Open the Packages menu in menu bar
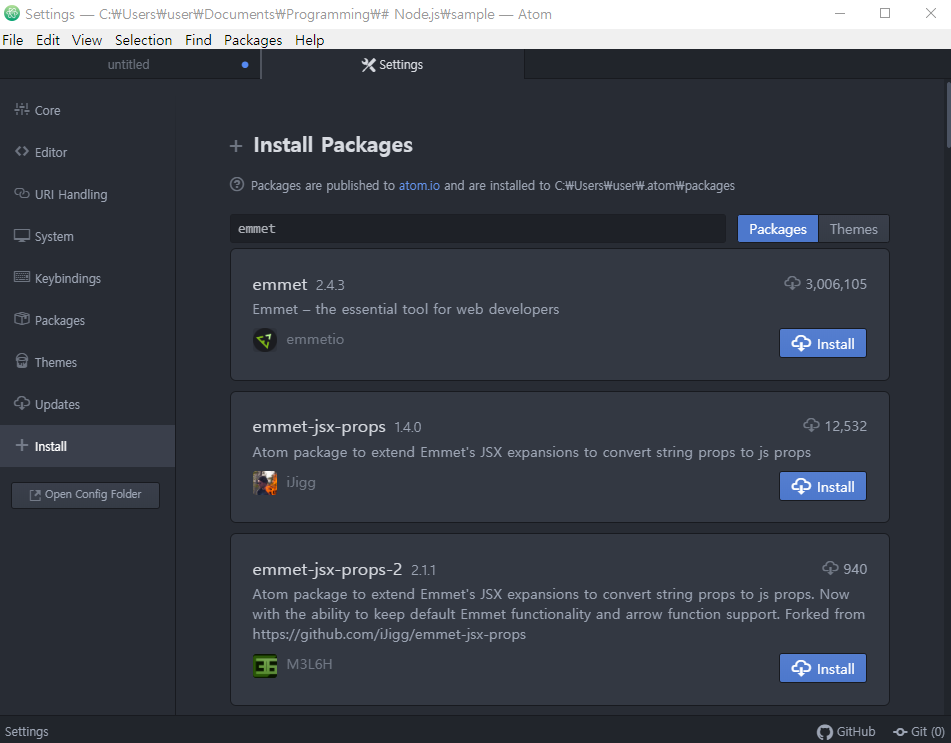The height and width of the screenshot is (743, 951). pos(253,40)
